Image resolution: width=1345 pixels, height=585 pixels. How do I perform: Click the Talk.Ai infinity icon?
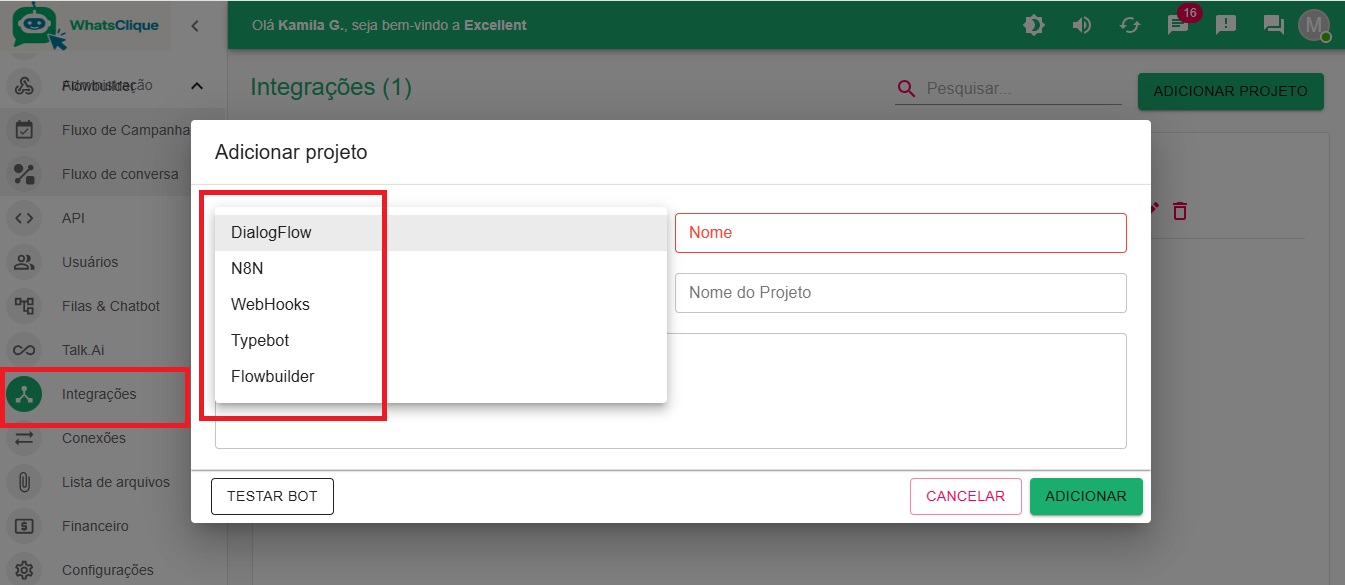click(24, 350)
